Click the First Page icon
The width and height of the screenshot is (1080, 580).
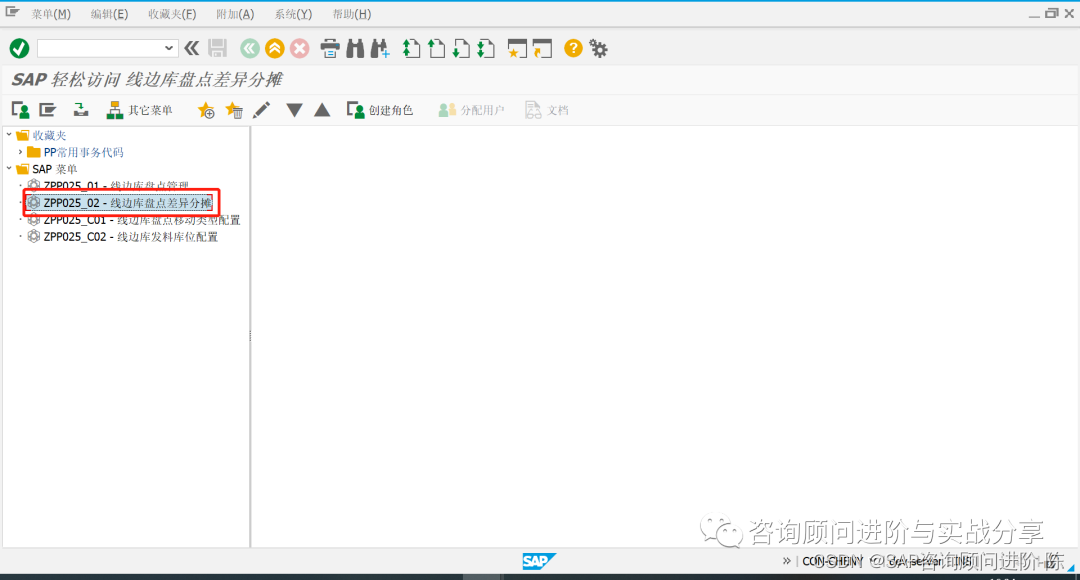412,48
